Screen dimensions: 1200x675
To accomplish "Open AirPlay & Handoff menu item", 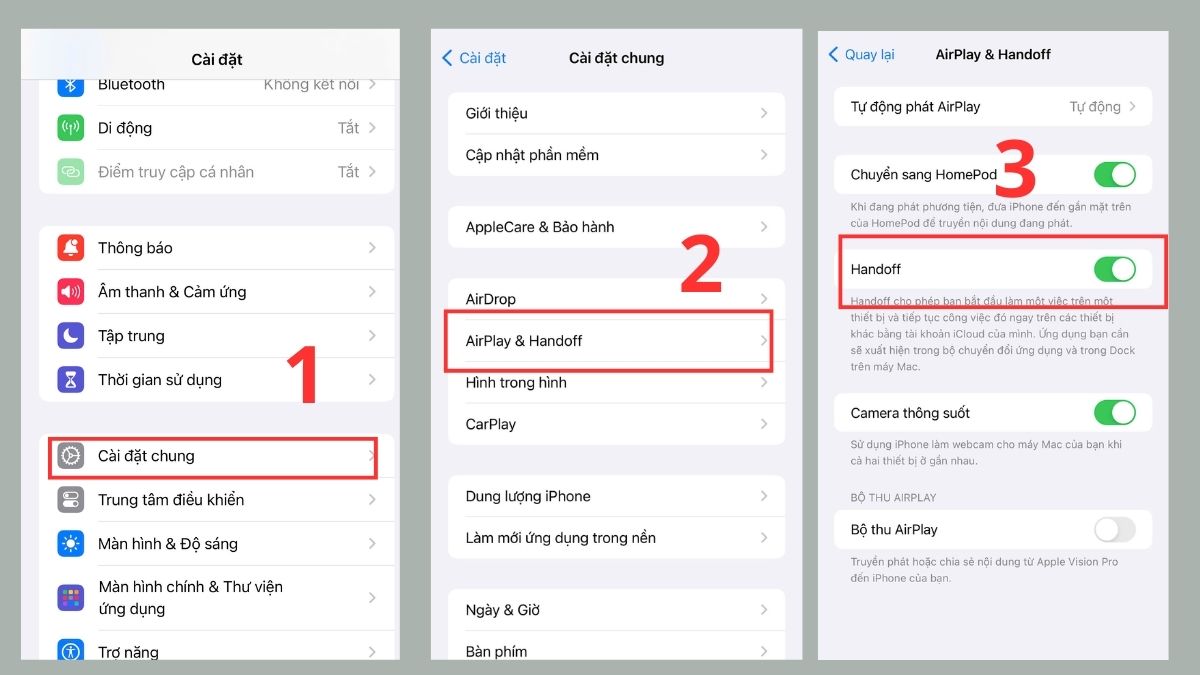I will click(608, 340).
